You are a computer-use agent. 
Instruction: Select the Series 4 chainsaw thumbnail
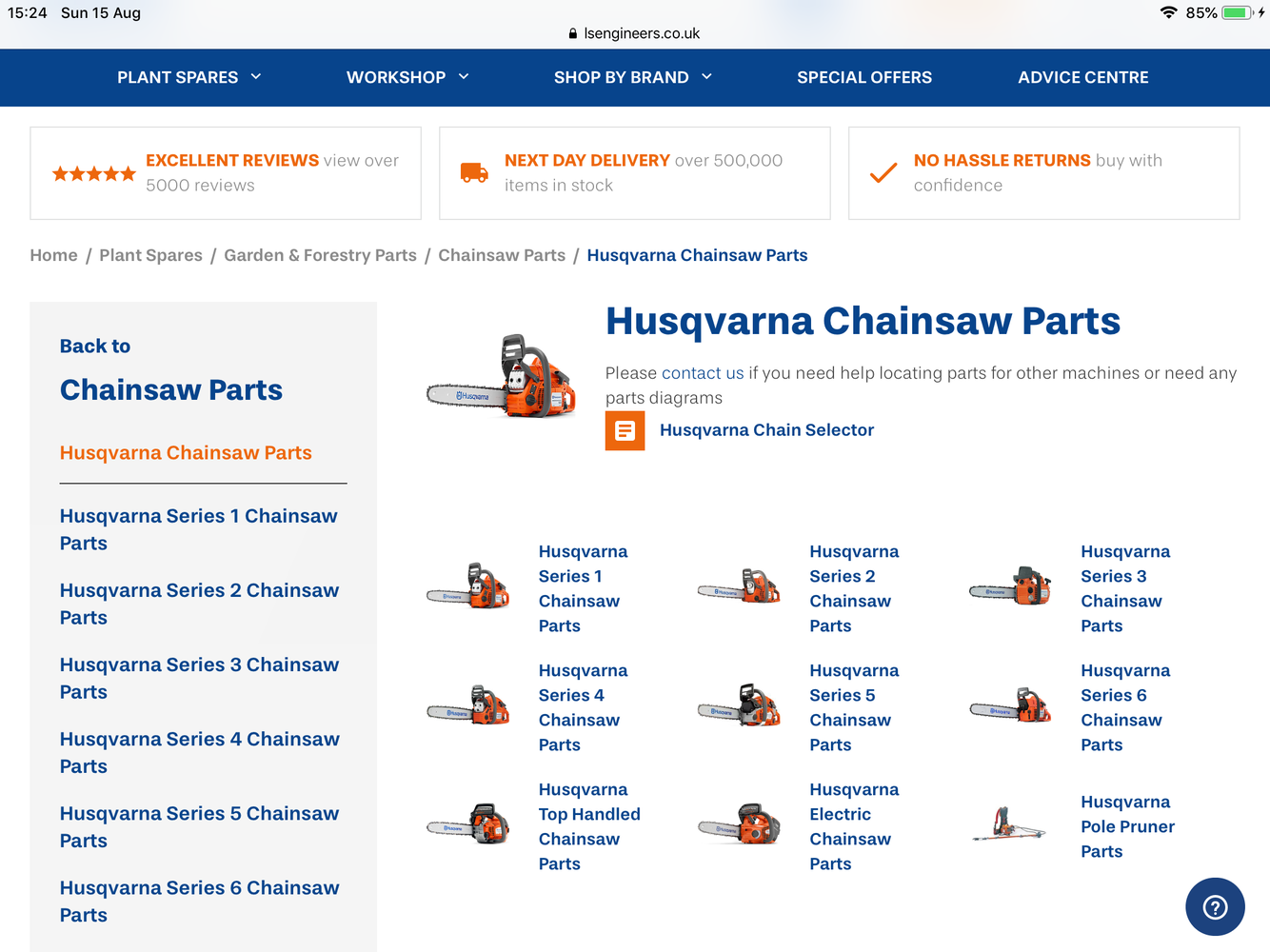tap(468, 705)
